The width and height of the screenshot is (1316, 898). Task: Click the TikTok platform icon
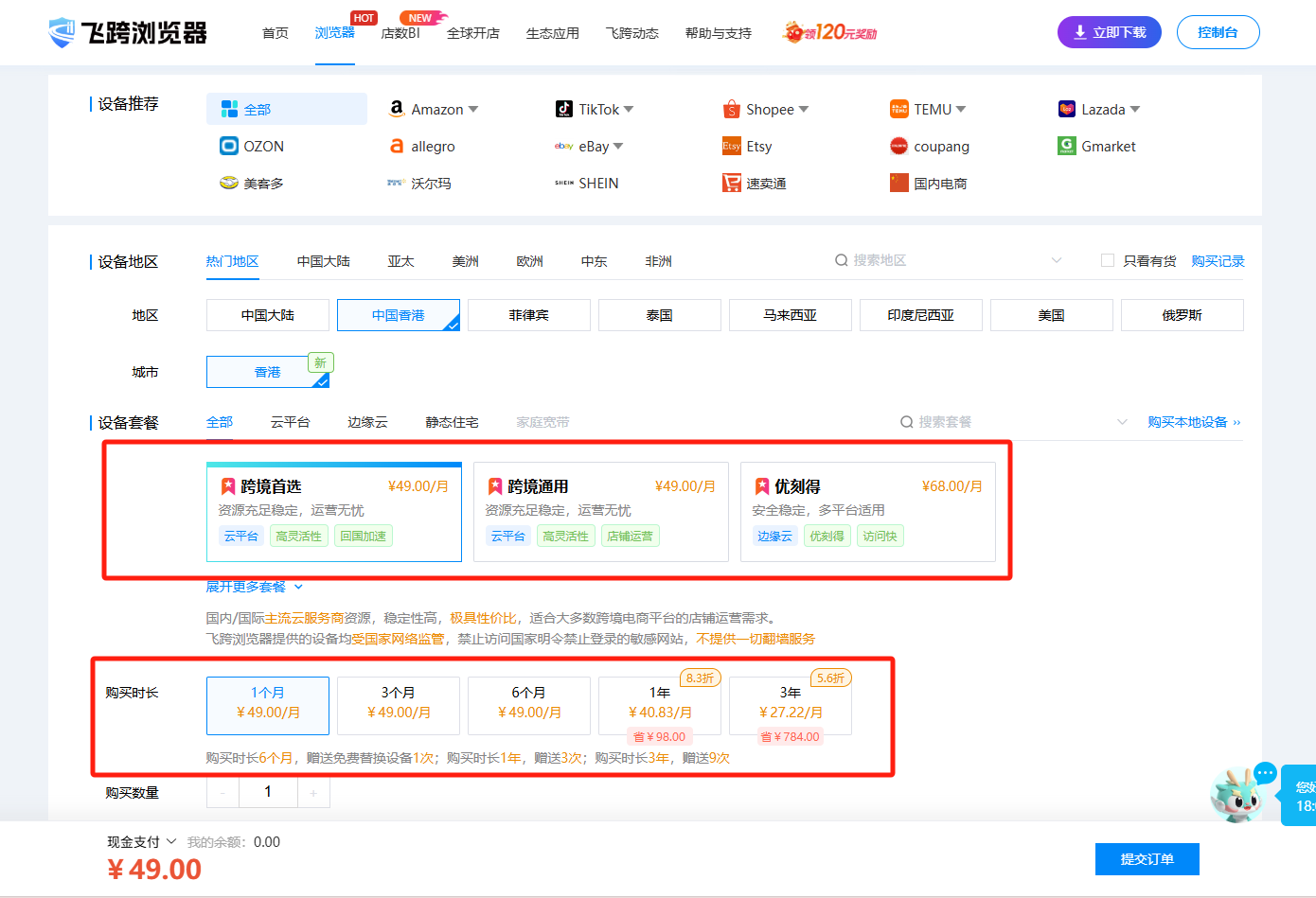(564, 109)
